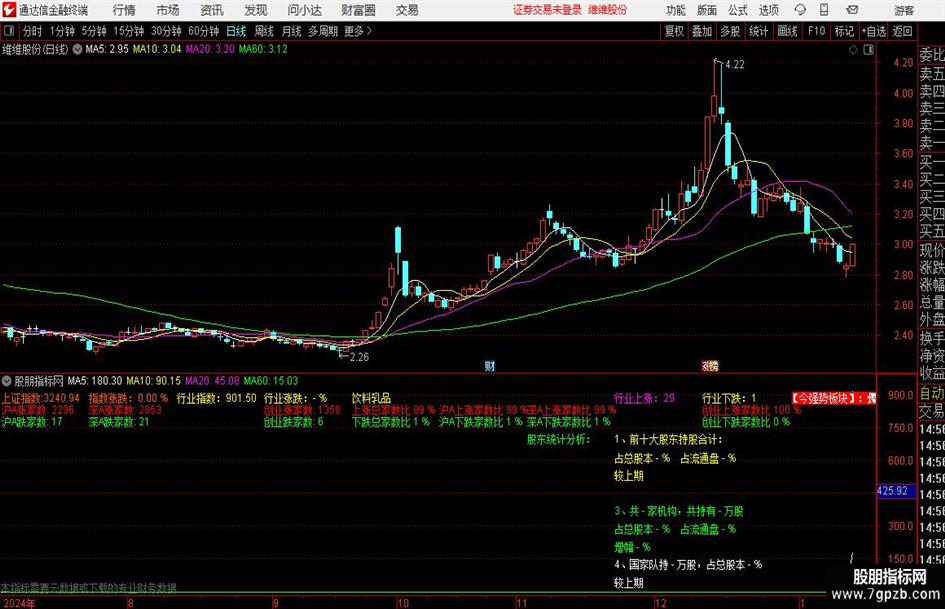The height and width of the screenshot is (609, 945).
Task: Click the 画线 drawing tool button
Action: [787, 31]
